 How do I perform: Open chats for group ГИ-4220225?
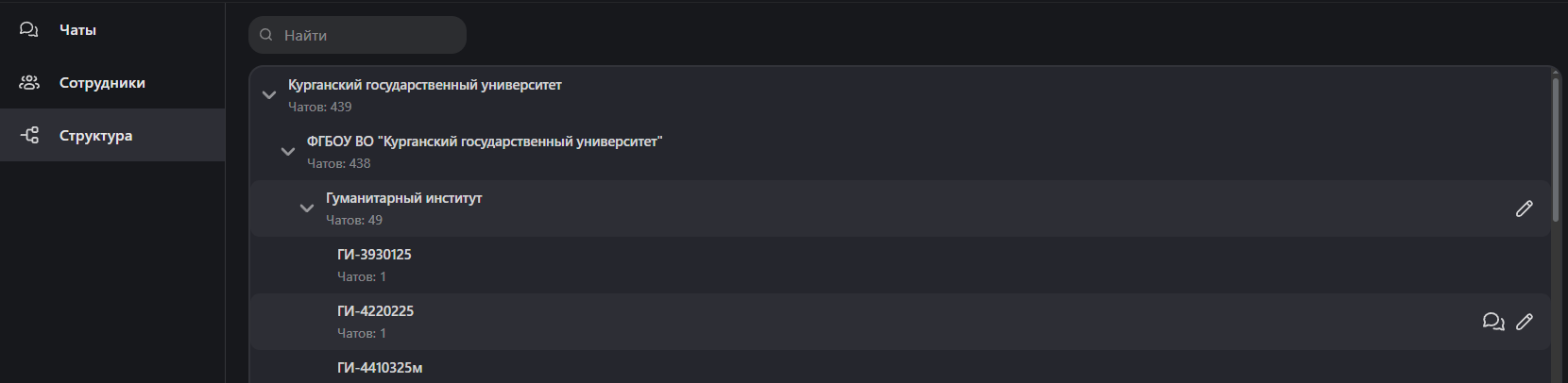tap(1492, 322)
